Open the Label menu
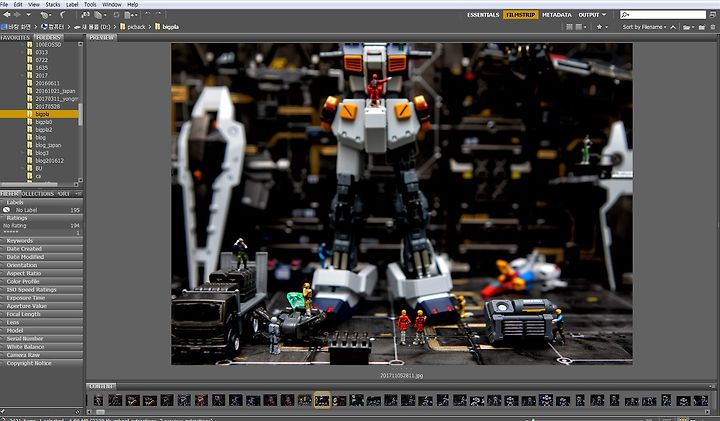Image resolution: width=720 pixels, height=421 pixels. 72,5
